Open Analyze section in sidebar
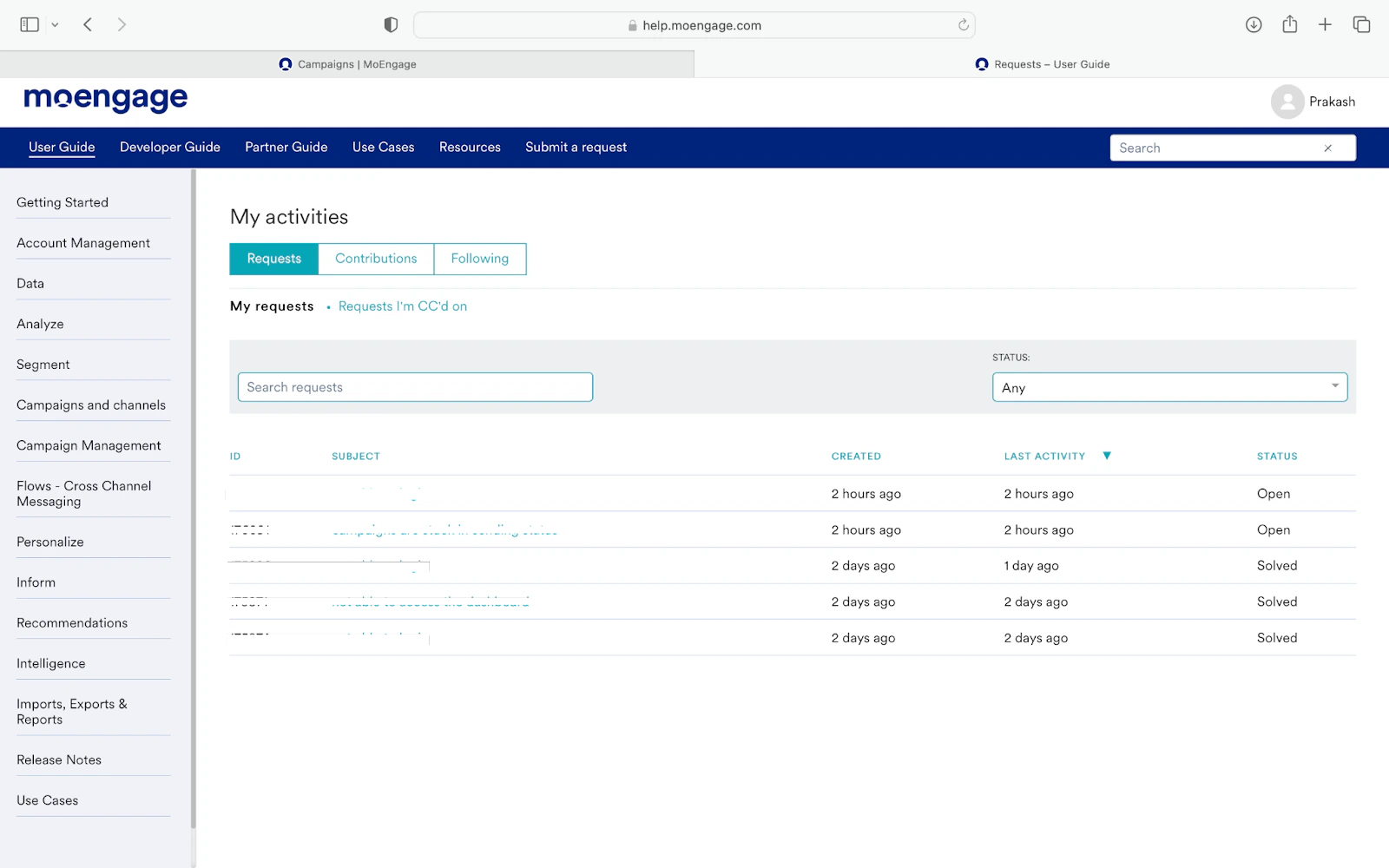This screenshot has width=1389, height=868. (40, 324)
